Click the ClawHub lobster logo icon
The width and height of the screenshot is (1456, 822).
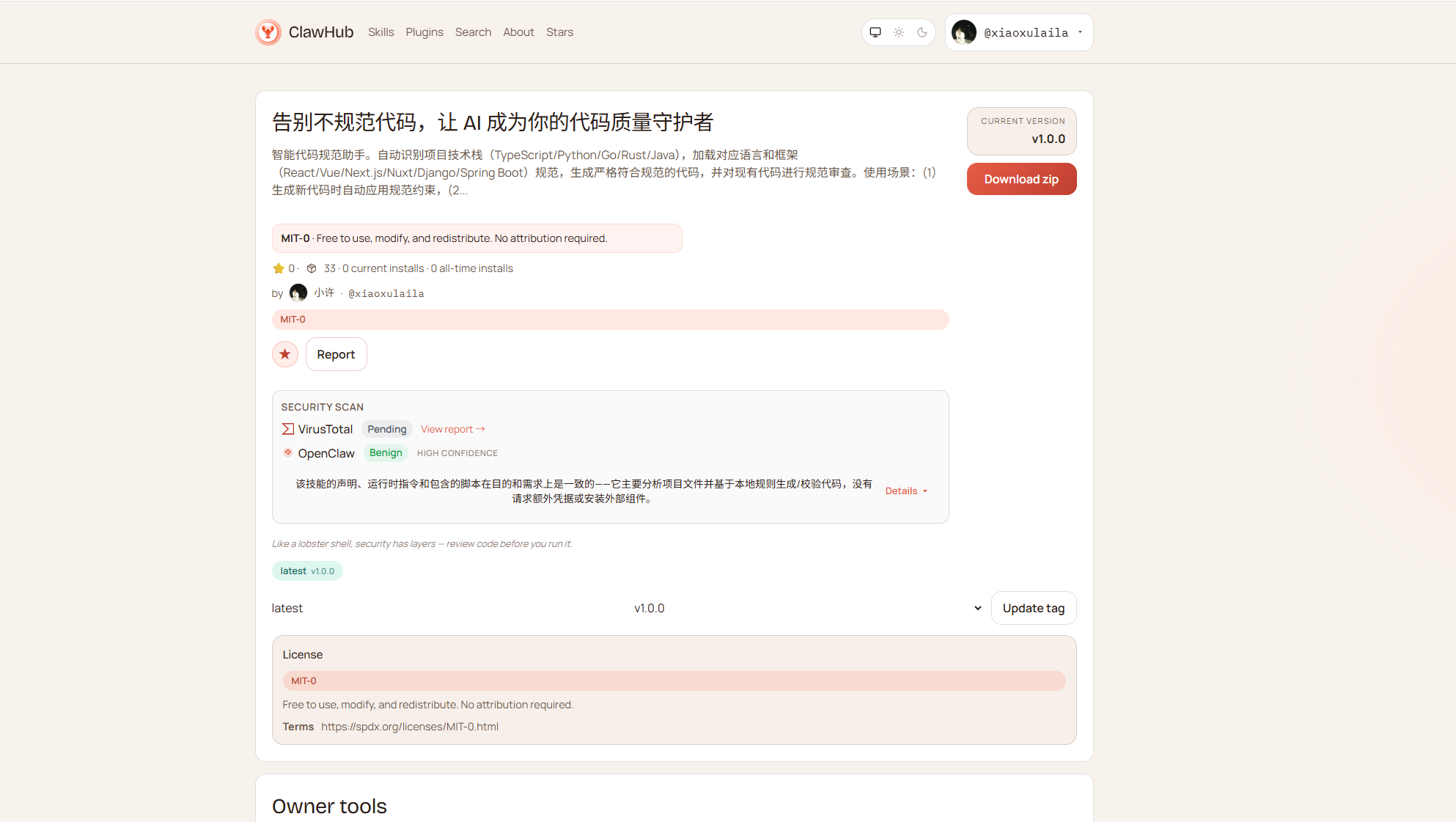coord(268,32)
